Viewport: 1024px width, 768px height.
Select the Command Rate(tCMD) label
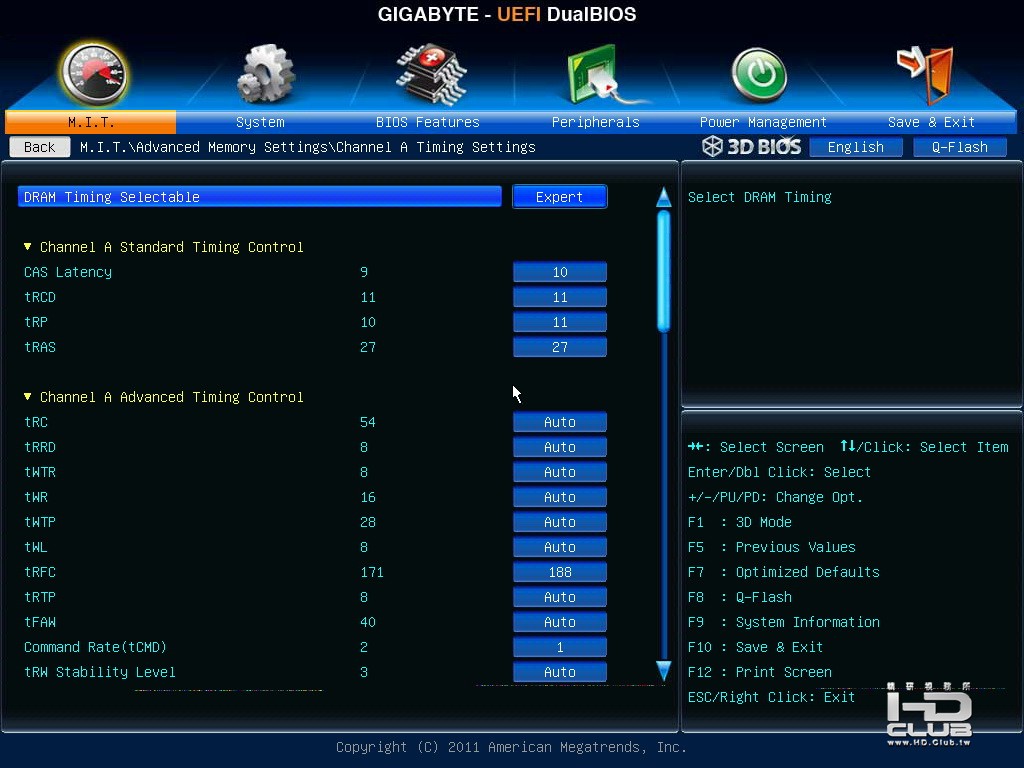pyautogui.click(x=95, y=647)
